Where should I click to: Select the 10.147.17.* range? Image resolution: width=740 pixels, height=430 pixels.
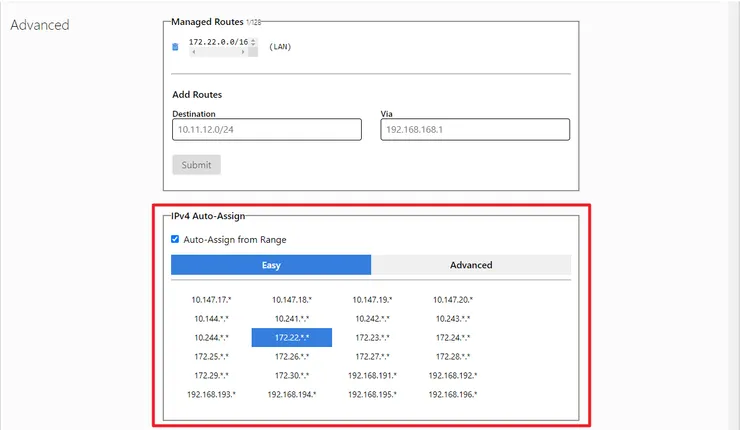coord(211,299)
